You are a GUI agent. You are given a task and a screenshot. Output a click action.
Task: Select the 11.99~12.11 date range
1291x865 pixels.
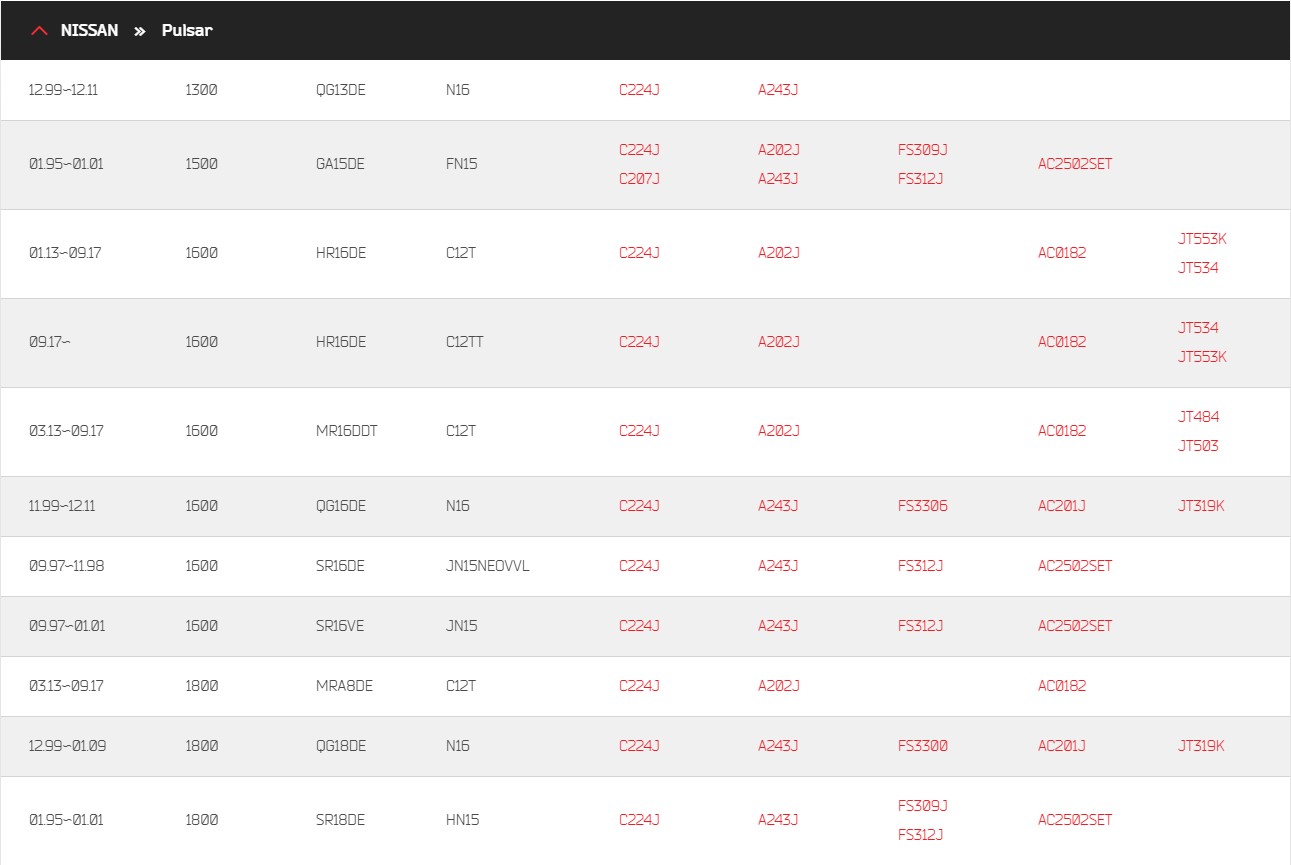click(62, 506)
